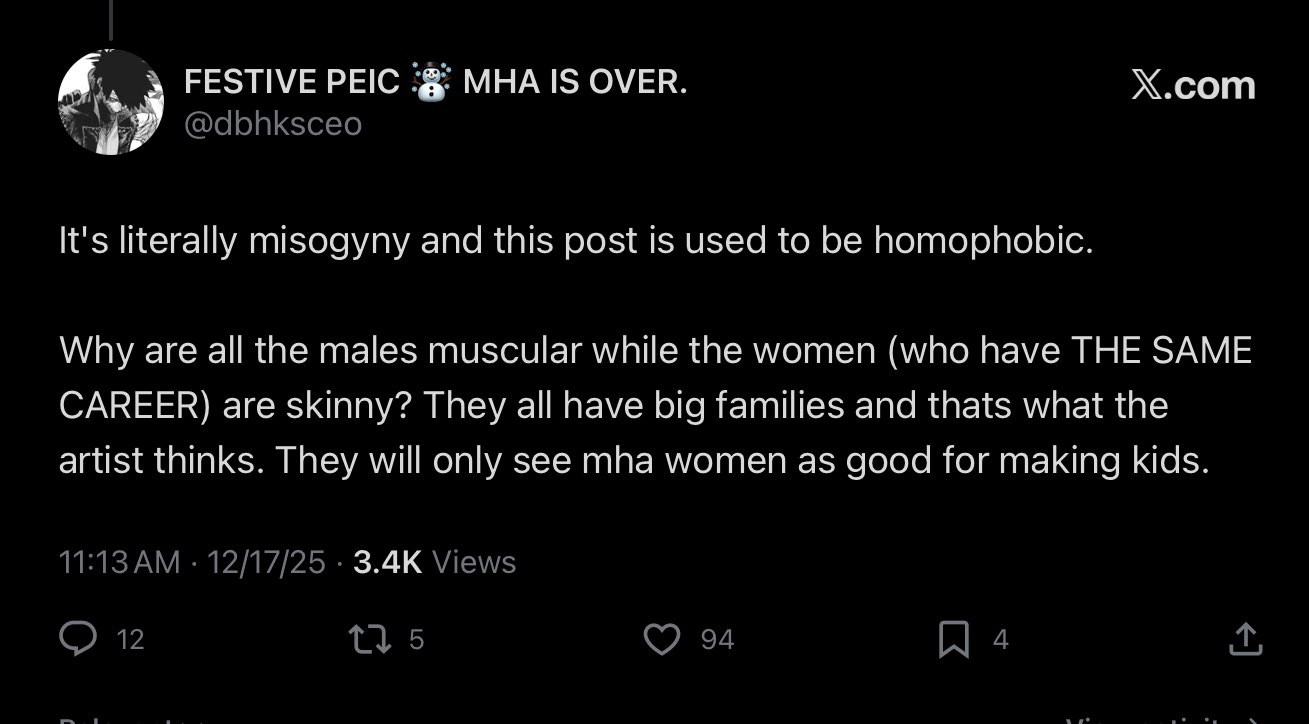Click the reply speech bubble icon
1309x724 pixels.
coord(77,638)
